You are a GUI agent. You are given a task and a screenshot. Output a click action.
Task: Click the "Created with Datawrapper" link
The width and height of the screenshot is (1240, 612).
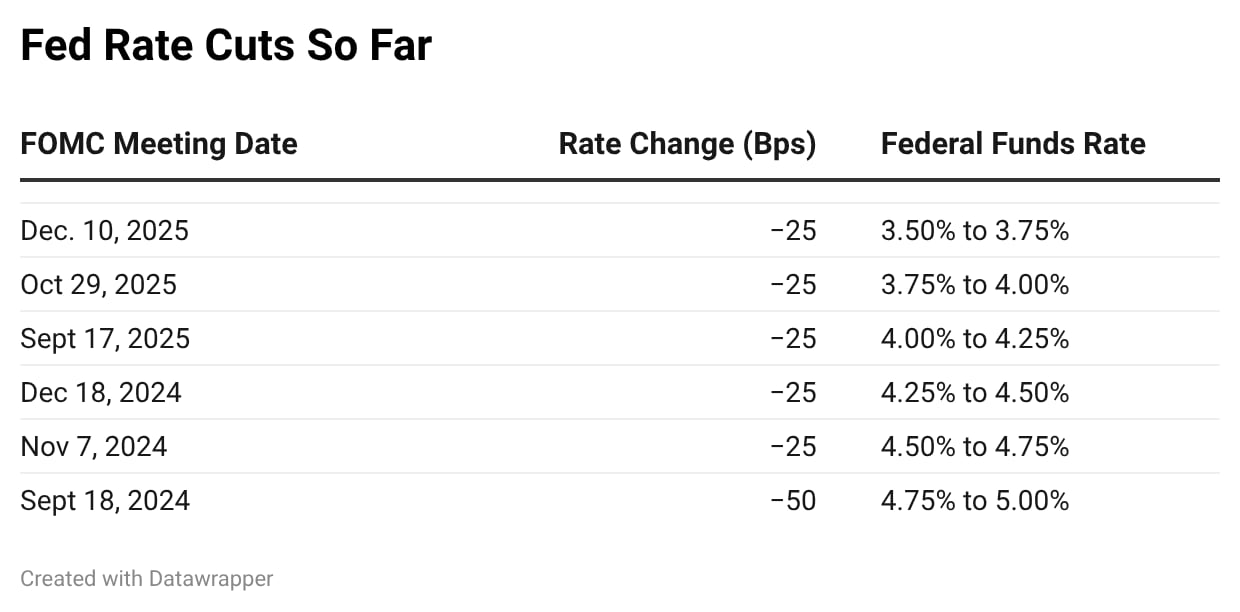(x=146, y=578)
